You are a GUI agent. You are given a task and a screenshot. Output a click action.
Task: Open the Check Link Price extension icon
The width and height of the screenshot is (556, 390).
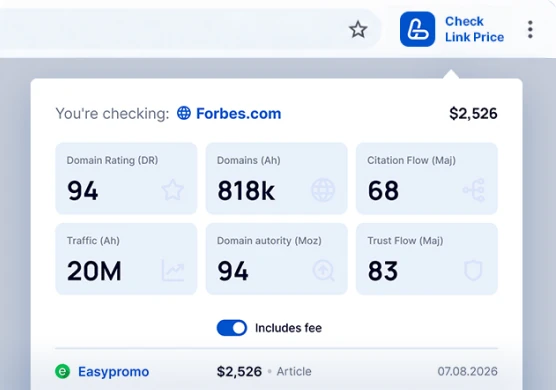pyautogui.click(x=417, y=29)
